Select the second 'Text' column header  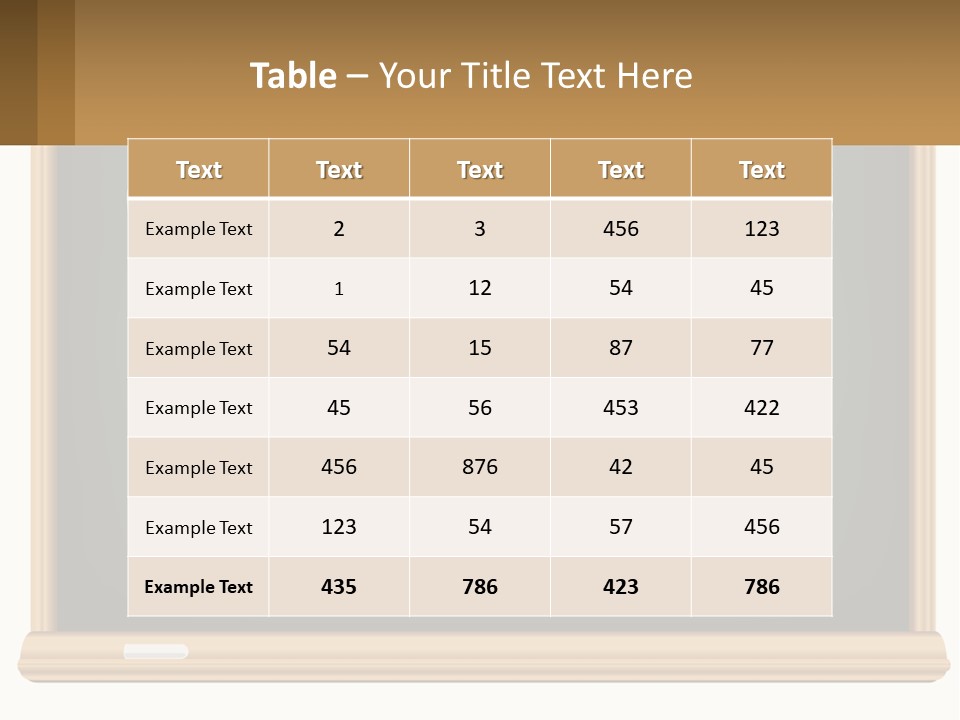(338, 169)
